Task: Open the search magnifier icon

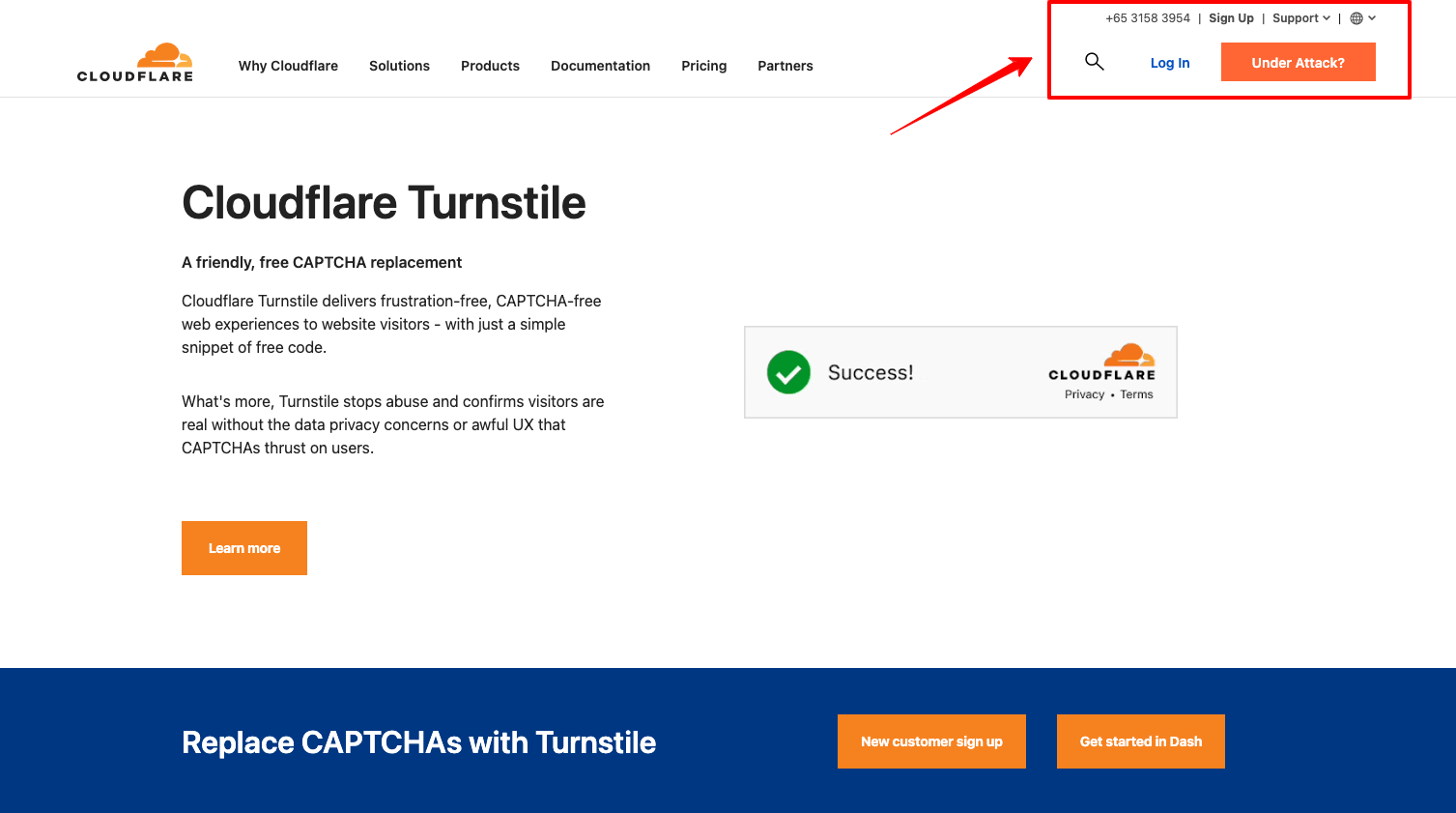Action: pyautogui.click(x=1094, y=62)
